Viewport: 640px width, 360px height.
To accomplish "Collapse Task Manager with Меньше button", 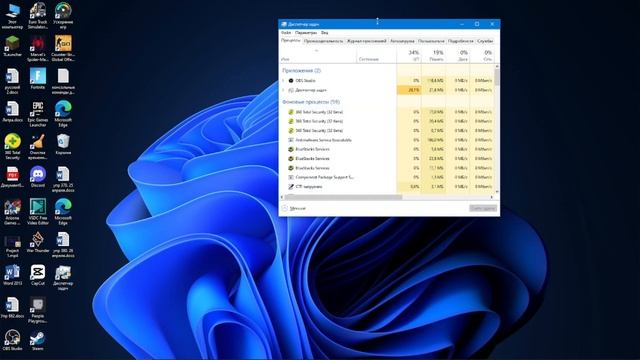I will (x=293, y=209).
